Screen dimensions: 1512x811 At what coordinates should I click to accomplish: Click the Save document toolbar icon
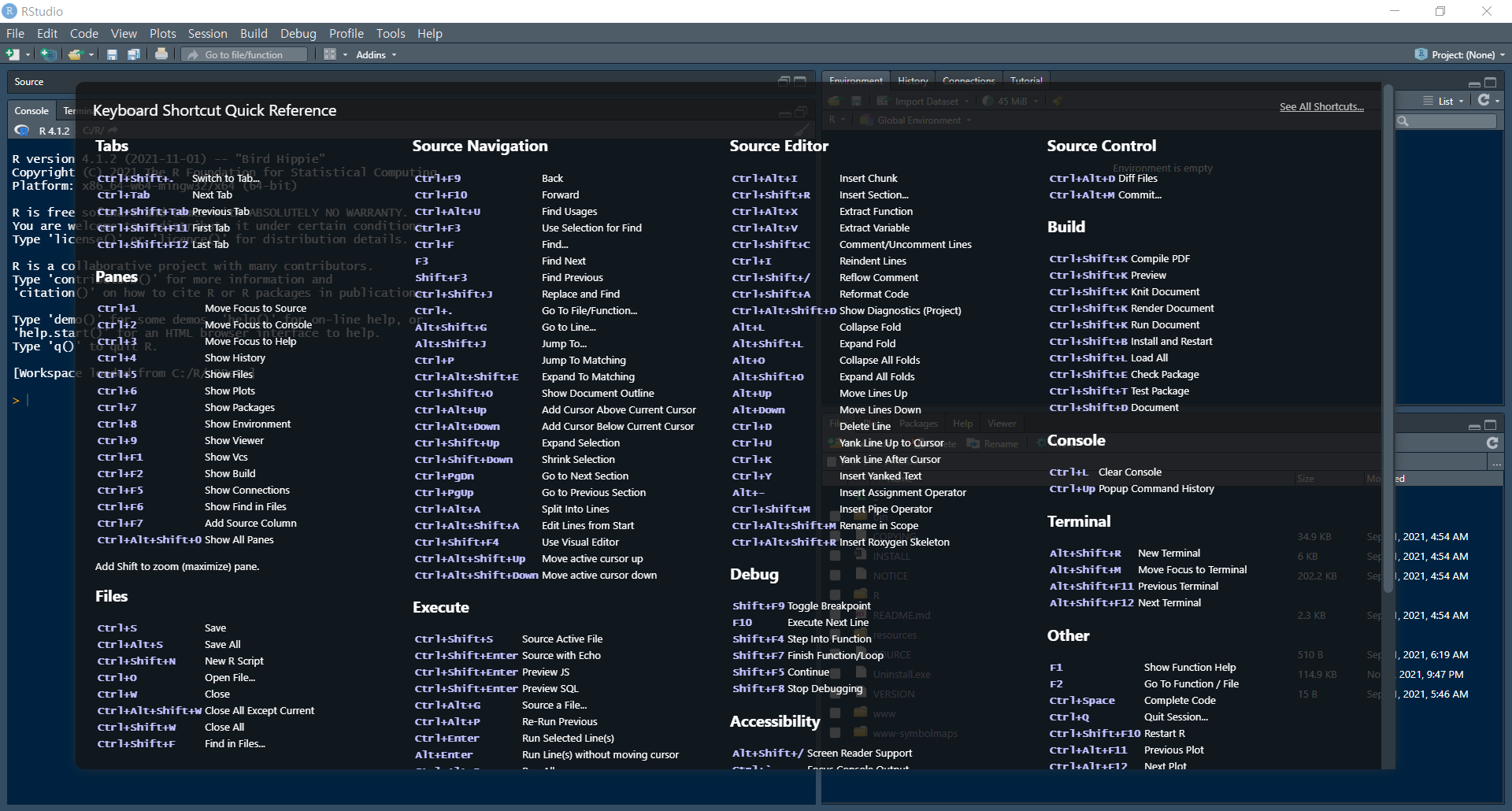pos(112,54)
